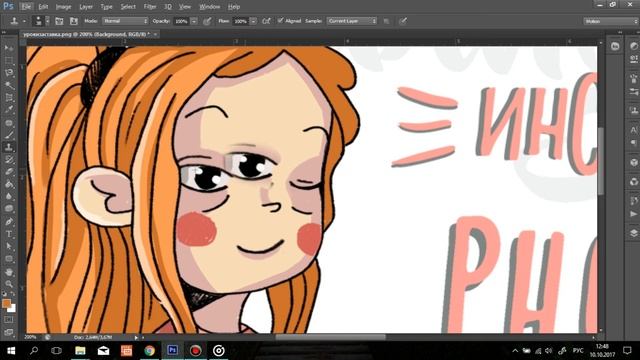Toggle the Aligned checkbox

coord(280,20)
